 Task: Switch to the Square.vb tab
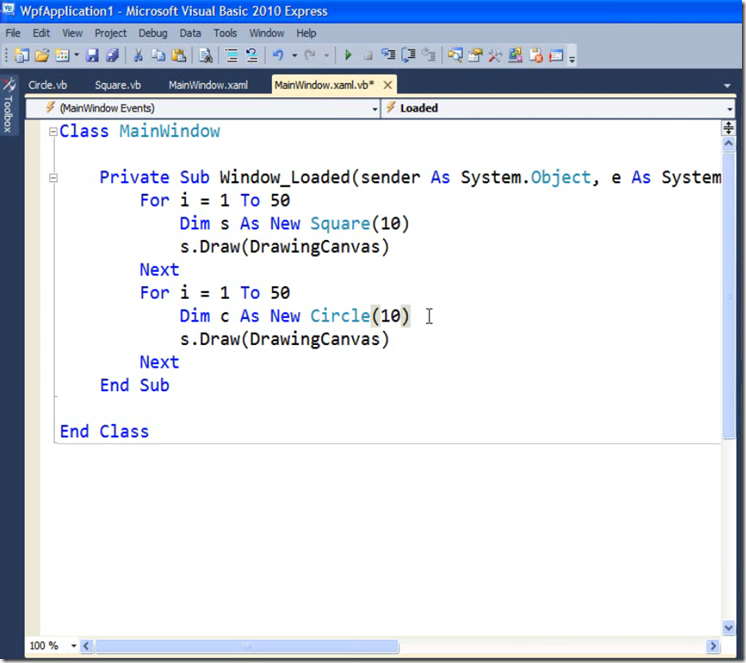tap(118, 85)
